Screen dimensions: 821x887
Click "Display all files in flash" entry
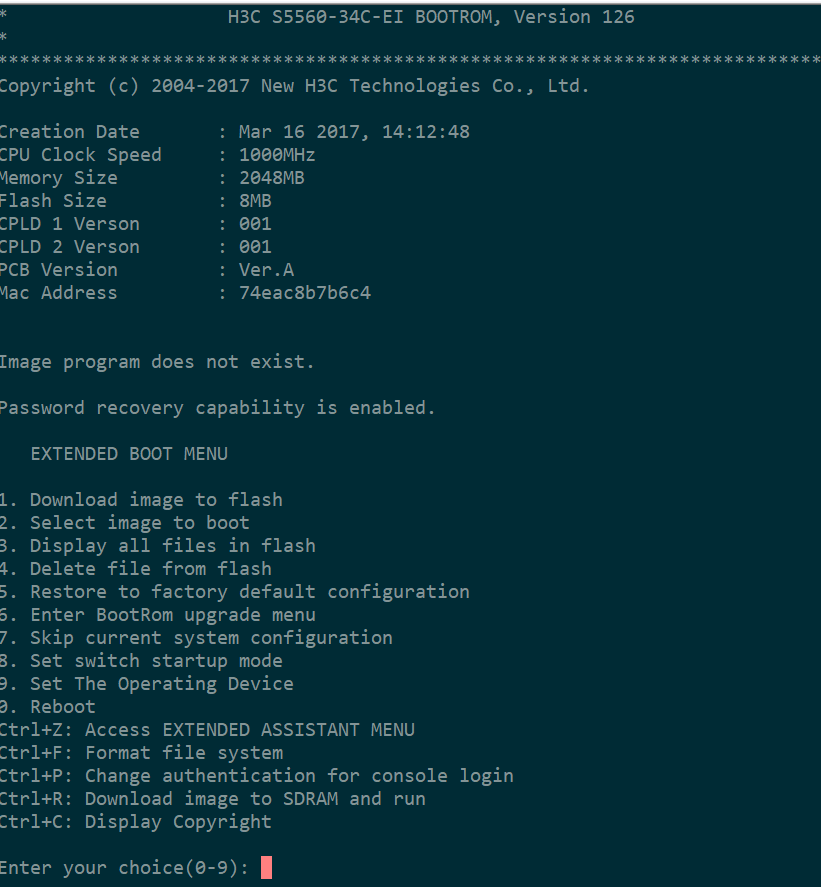point(158,546)
